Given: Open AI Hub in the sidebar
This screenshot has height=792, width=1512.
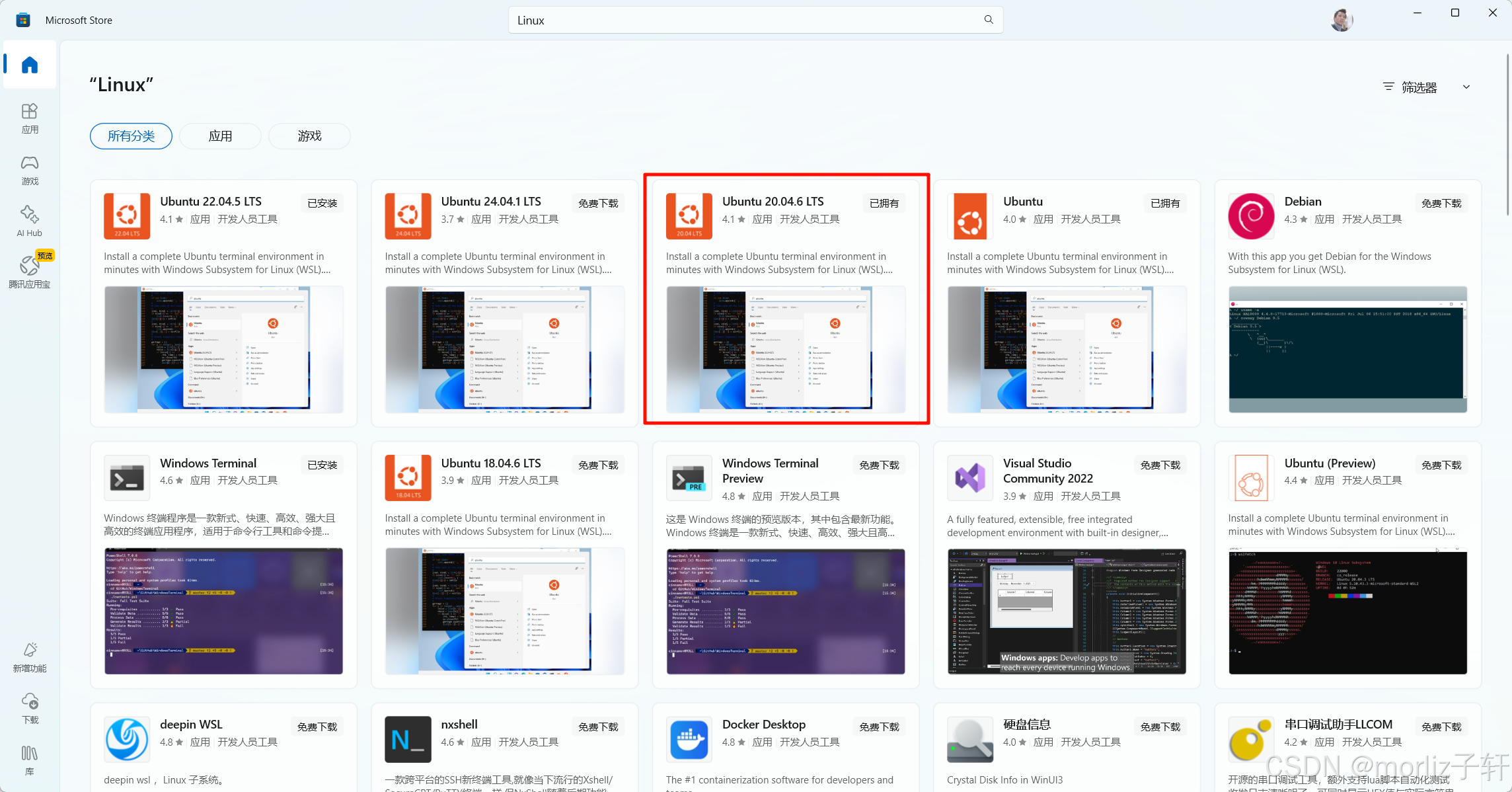Looking at the screenshot, I should pyautogui.click(x=30, y=221).
